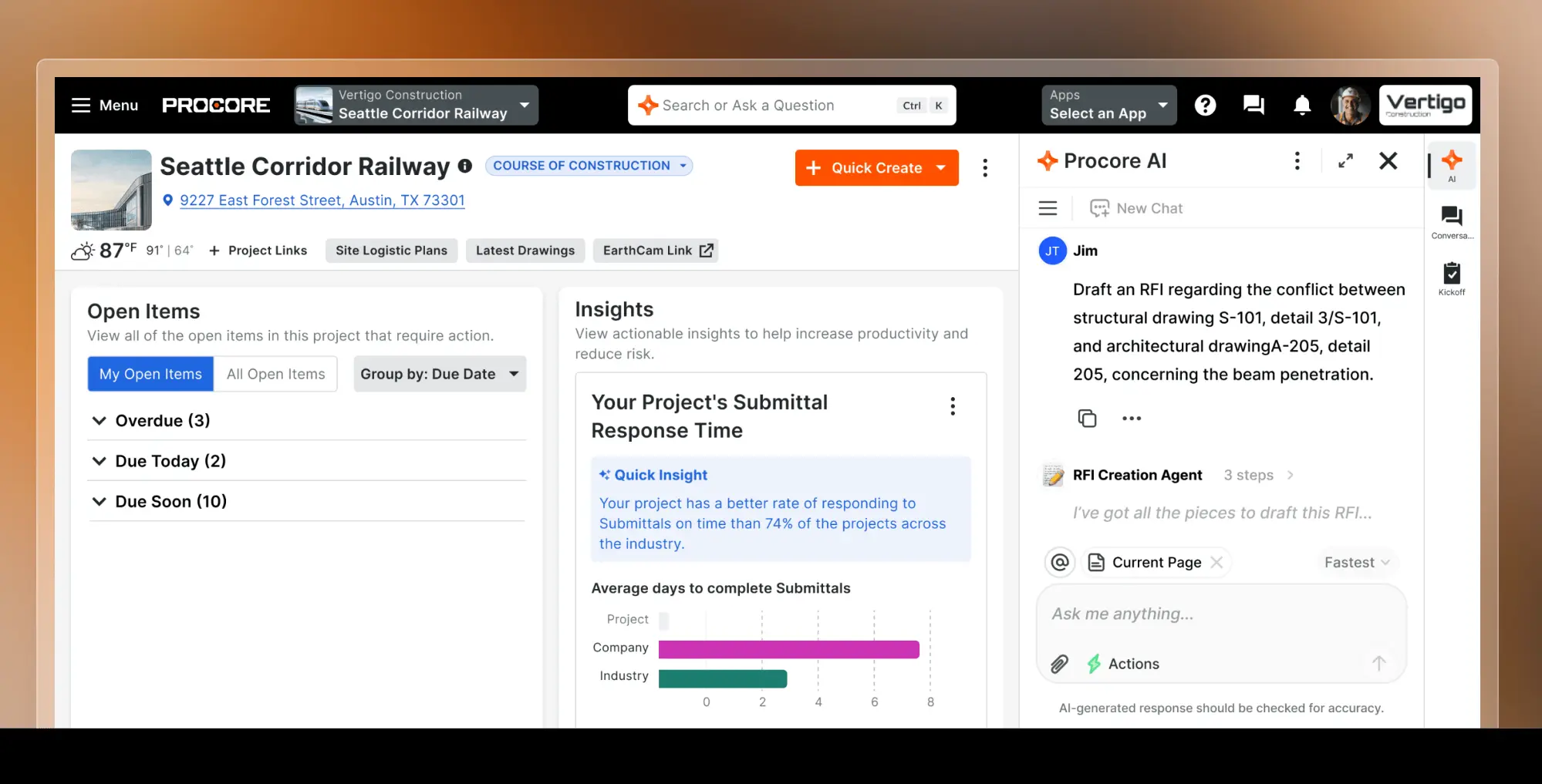The image size is (1542, 784).
Task: Open Site Logistic Plans link
Action: [391, 251]
